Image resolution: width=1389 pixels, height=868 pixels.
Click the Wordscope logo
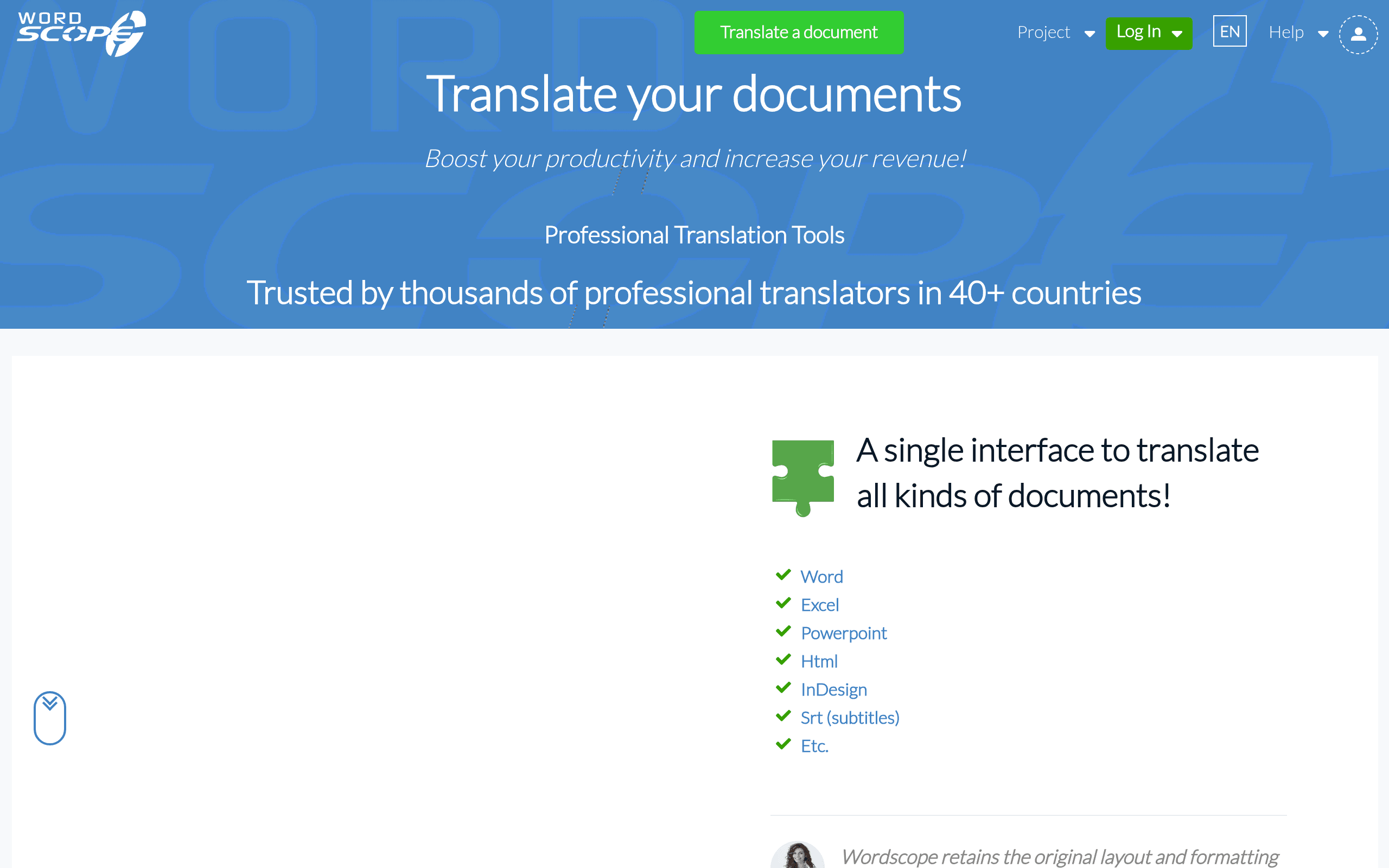[x=81, y=33]
